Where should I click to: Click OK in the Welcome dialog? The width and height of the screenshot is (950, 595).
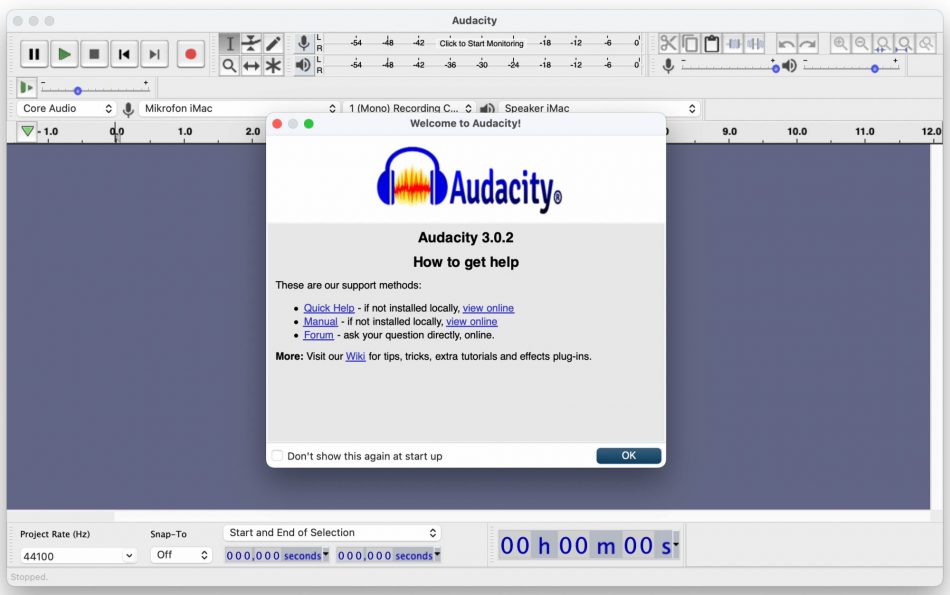(628, 456)
